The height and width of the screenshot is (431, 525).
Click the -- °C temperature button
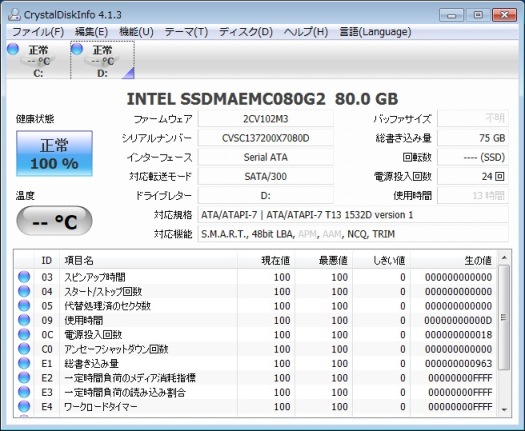[54, 221]
